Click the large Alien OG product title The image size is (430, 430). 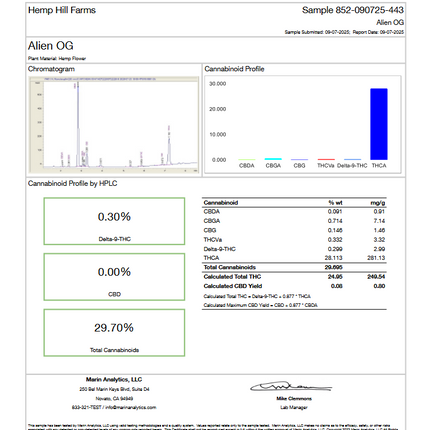pos(51,46)
